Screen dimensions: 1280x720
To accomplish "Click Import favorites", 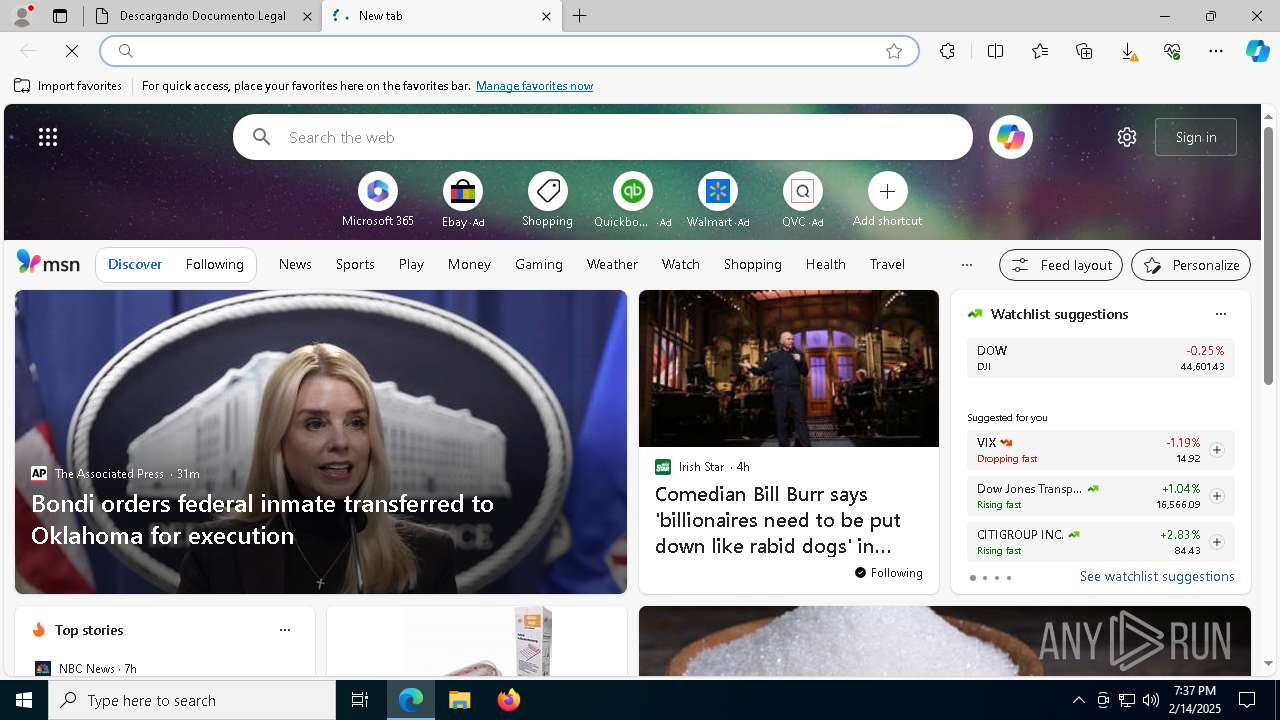I will tap(68, 86).
